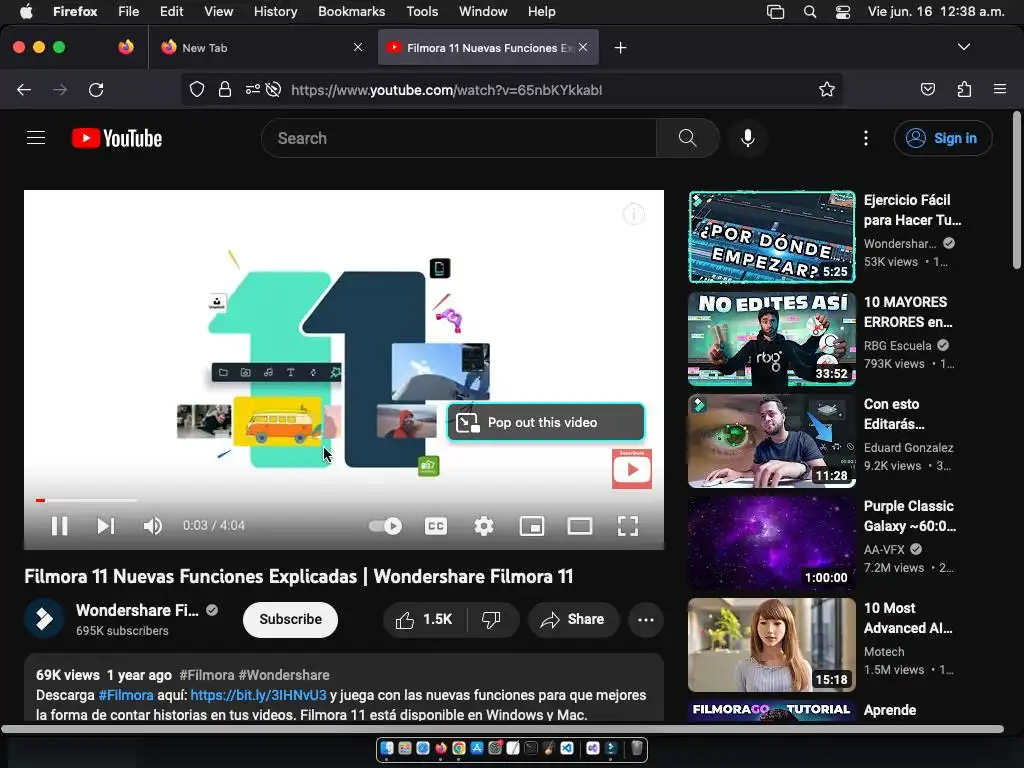Close the Filmora 11 tab
Image resolution: width=1024 pixels, height=768 pixels.
pos(583,47)
